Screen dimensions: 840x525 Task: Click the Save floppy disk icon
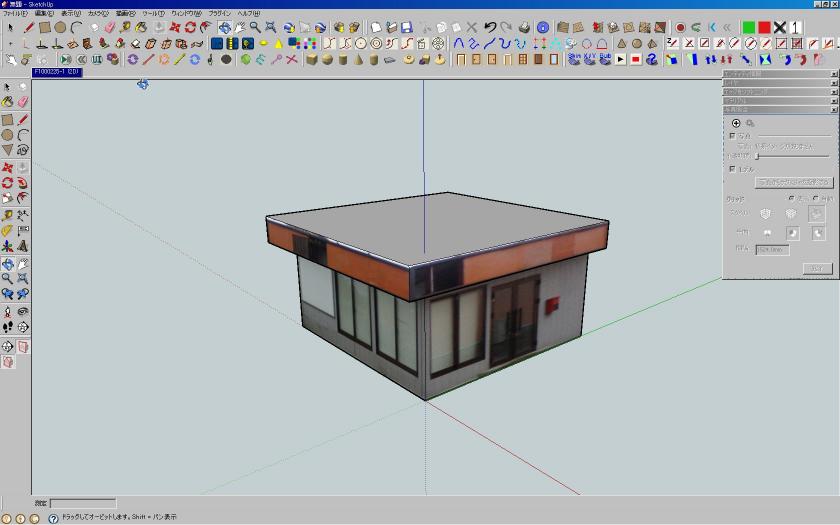(407, 27)
